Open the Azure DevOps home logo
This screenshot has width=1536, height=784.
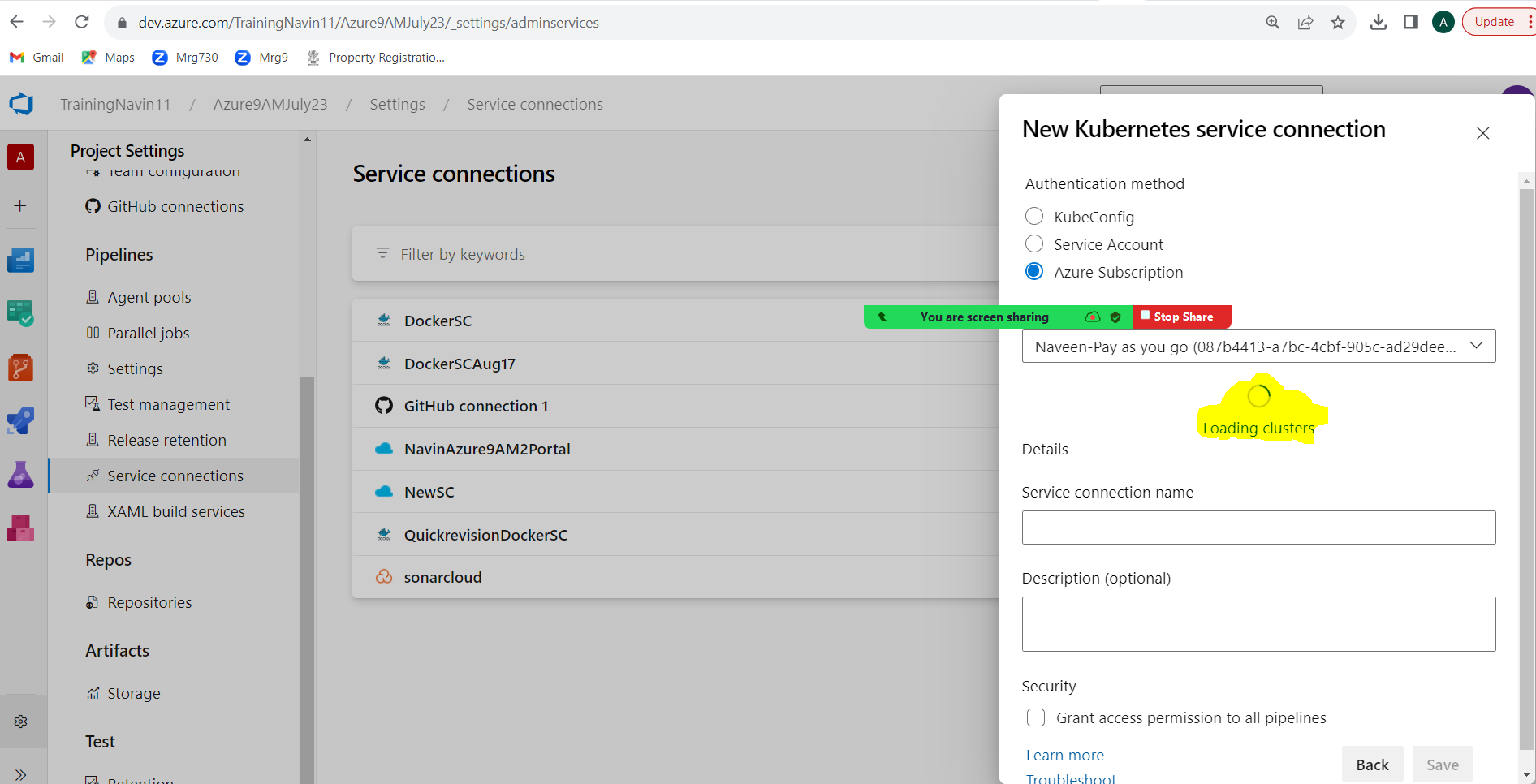pos(21,104)
